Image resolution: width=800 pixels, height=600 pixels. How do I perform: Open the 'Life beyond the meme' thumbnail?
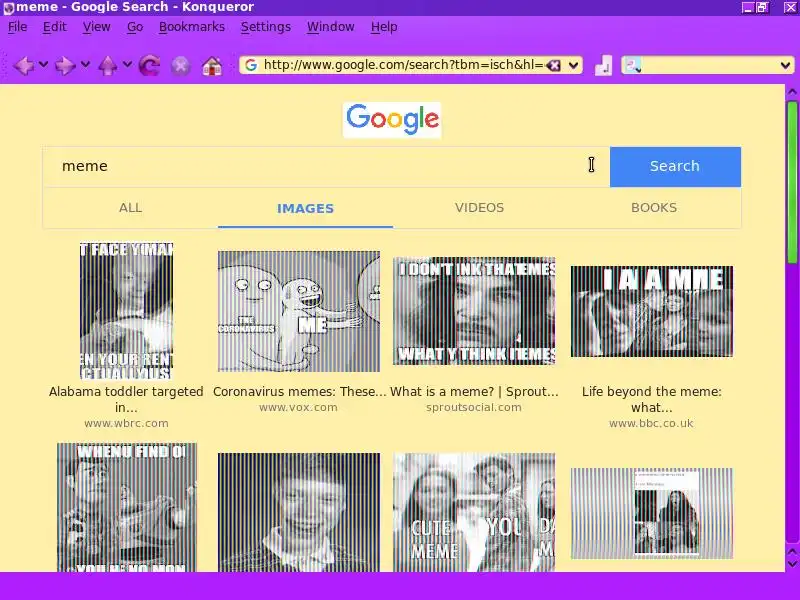pos(652,311)
